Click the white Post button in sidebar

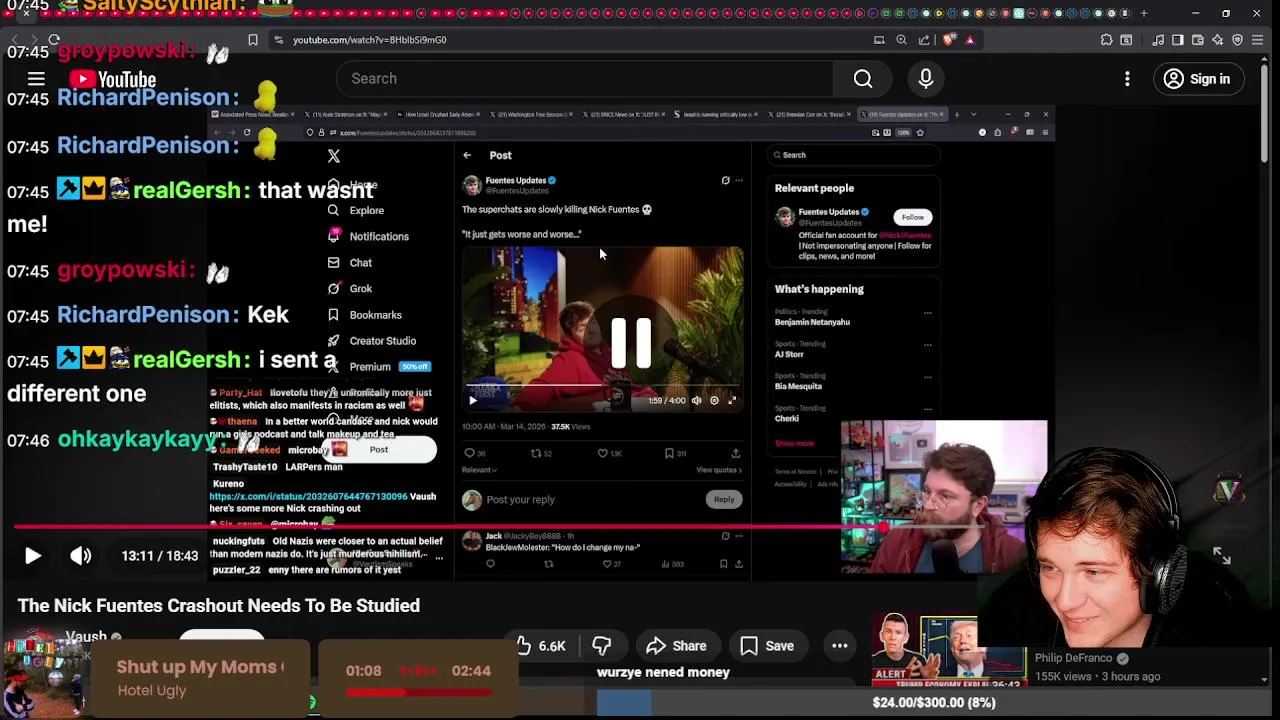click(x=379, y=450)
